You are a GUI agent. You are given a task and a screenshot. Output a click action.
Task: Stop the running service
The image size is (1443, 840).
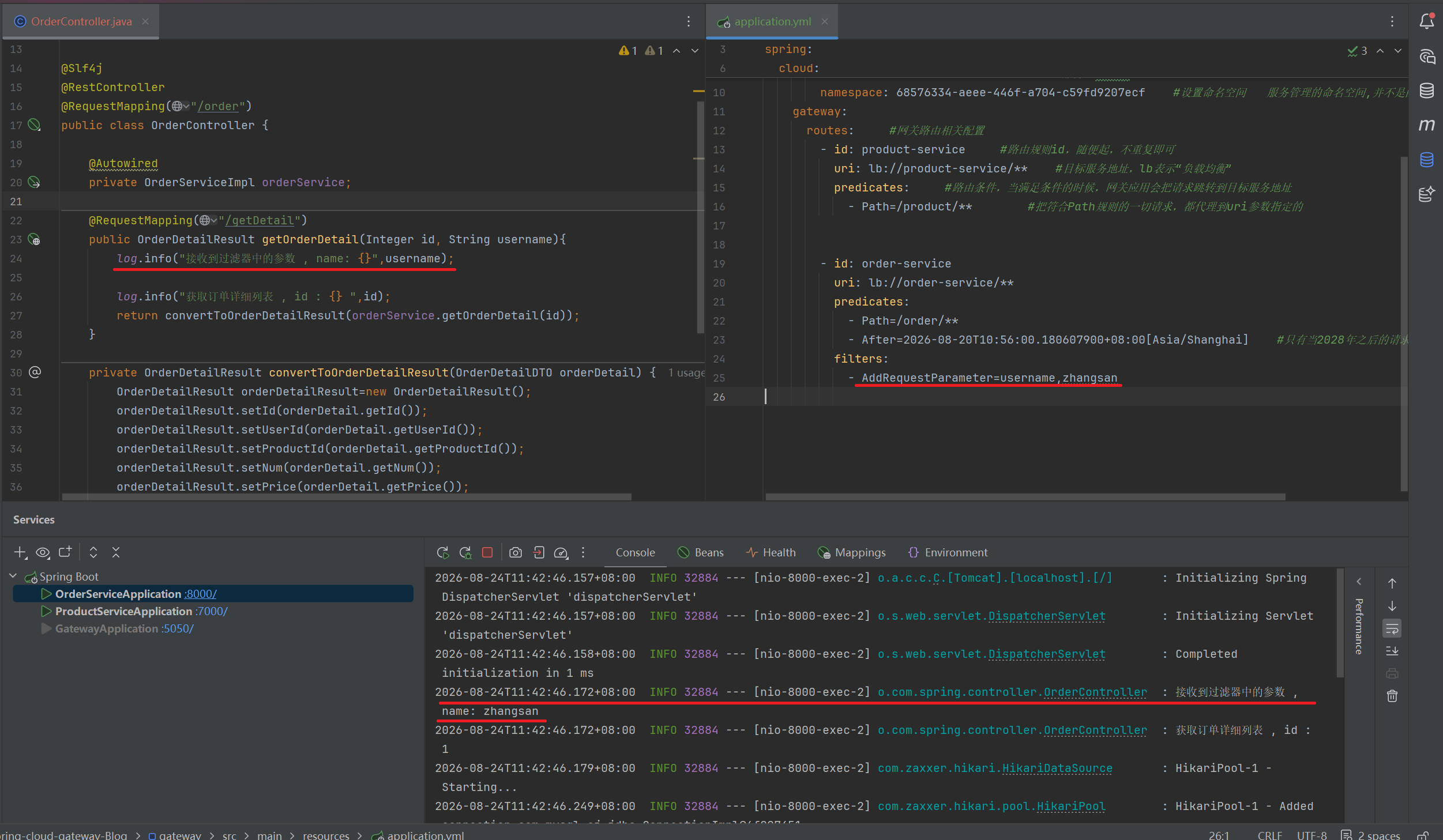487,552
